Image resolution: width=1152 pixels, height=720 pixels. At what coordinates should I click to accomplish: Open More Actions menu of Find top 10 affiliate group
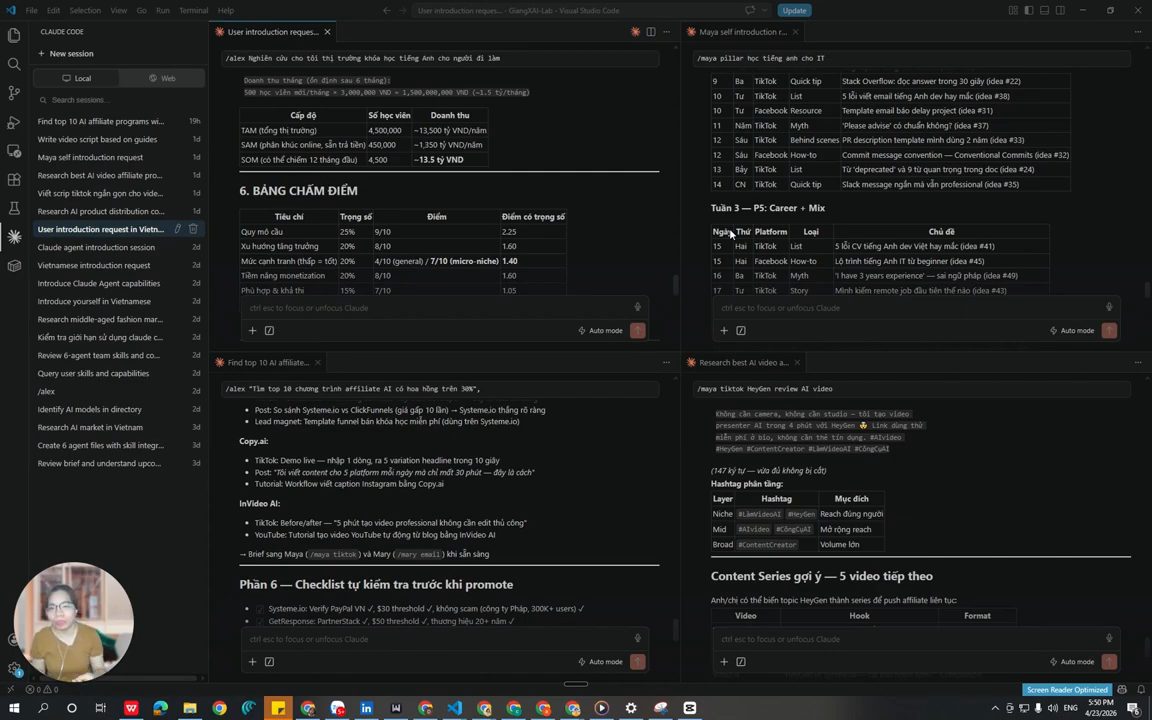[666, 362]
